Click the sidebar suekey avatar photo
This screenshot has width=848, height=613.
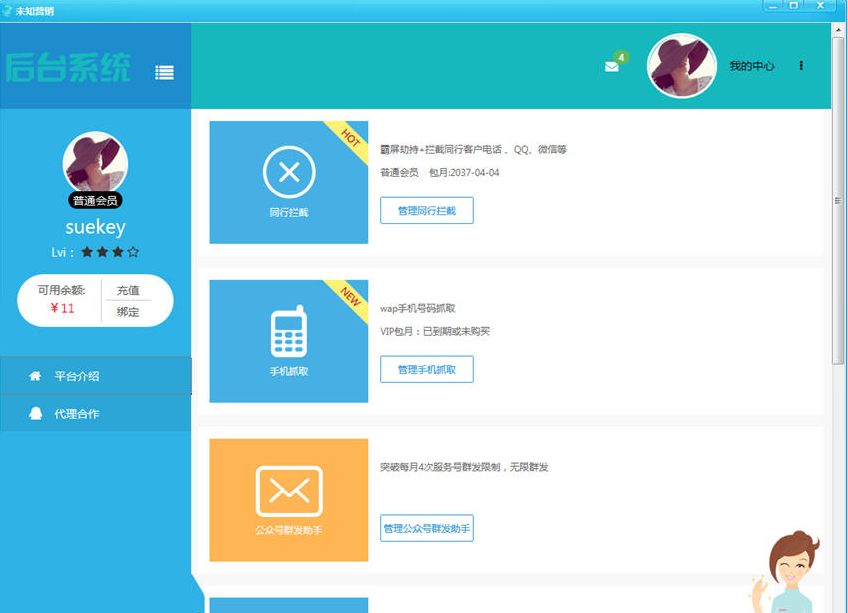(95, 162)
